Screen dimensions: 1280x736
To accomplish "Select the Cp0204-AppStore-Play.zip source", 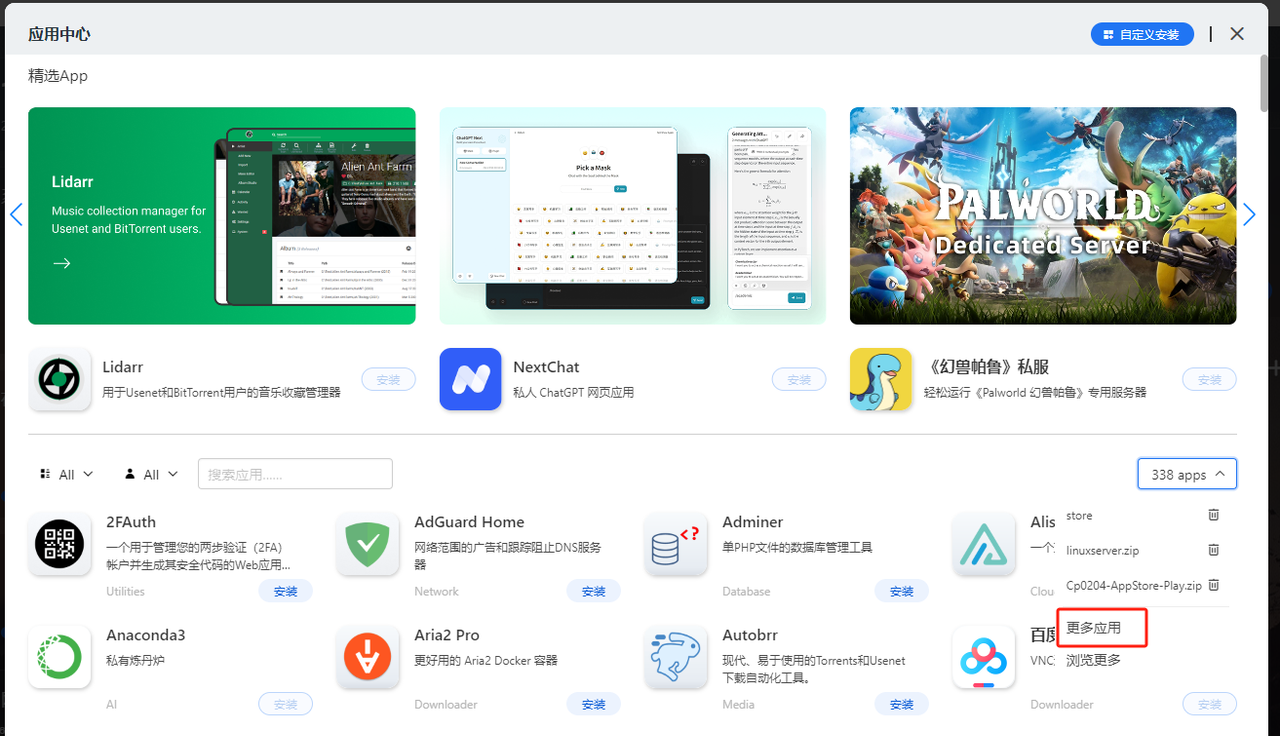I will tap(1134, 586).
